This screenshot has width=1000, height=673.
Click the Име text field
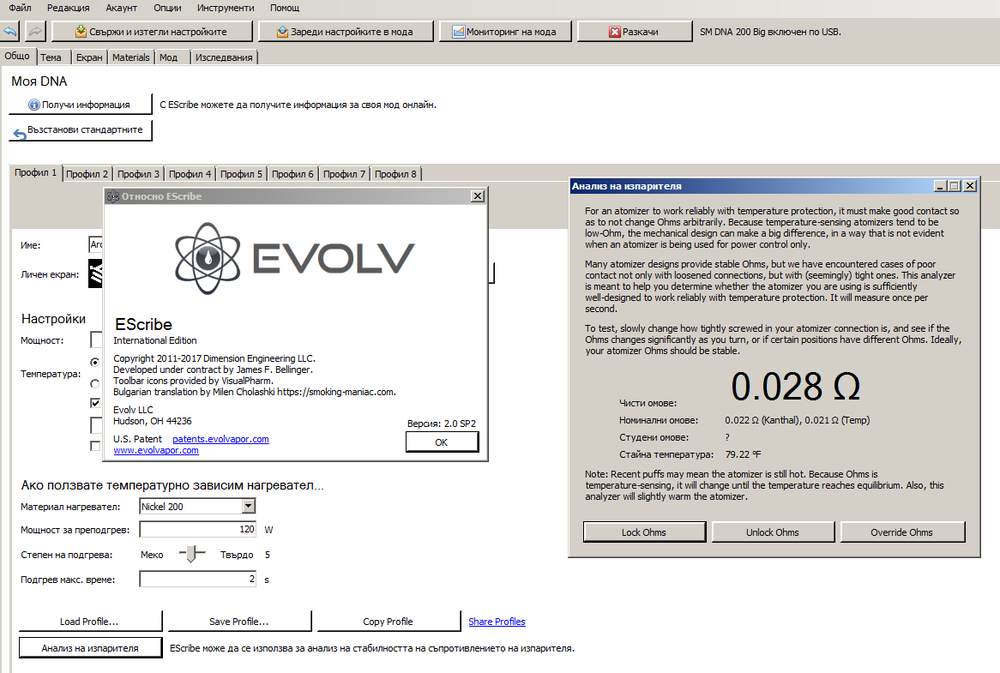(96, 244)
